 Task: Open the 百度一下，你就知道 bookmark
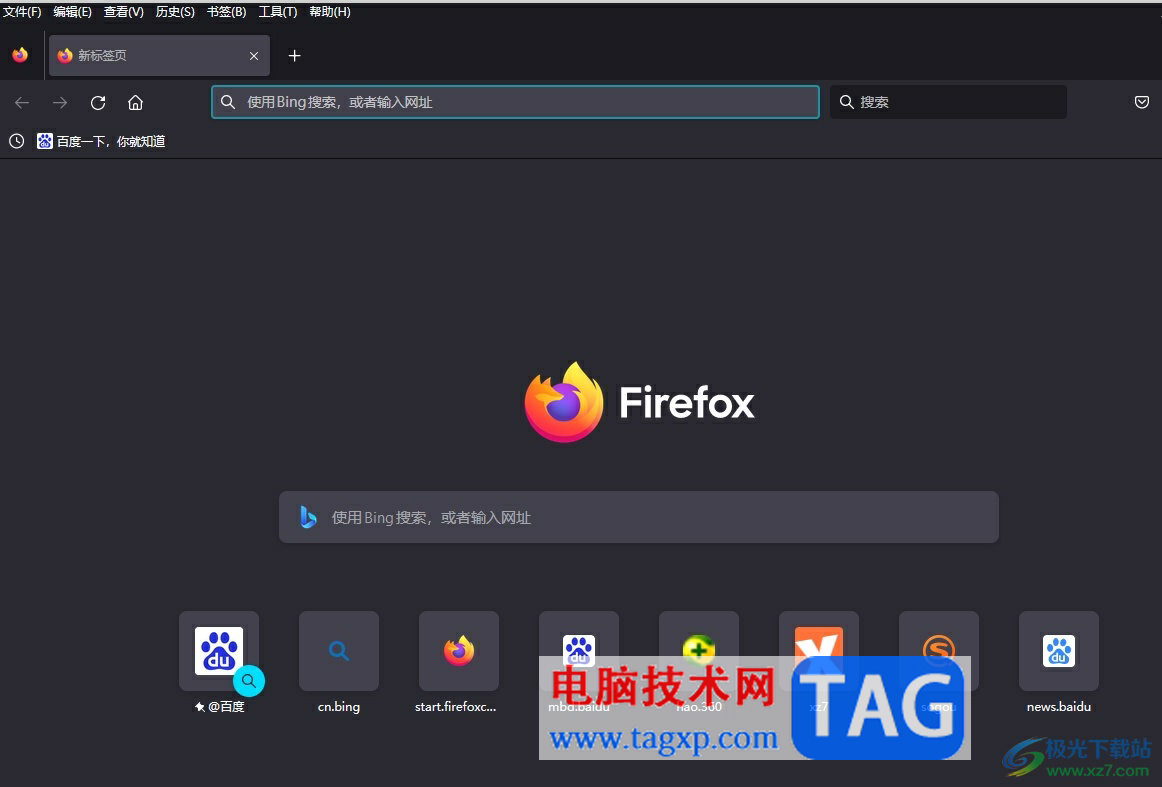(x=102, y=141)
